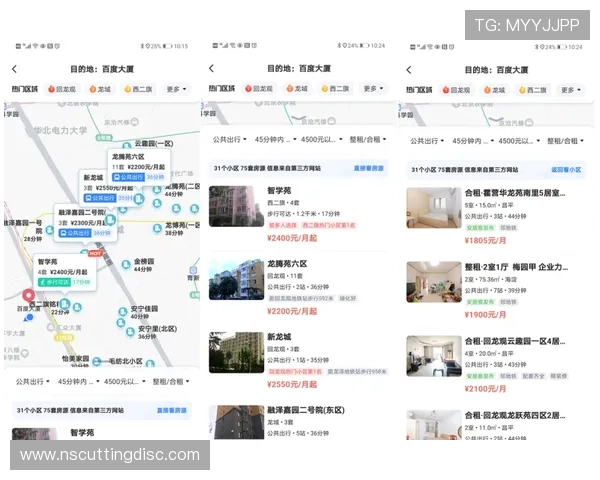600x480 pixels.
Task: Click 融泽嘉园二号院(东区) listing title
Action: [306, 410]
